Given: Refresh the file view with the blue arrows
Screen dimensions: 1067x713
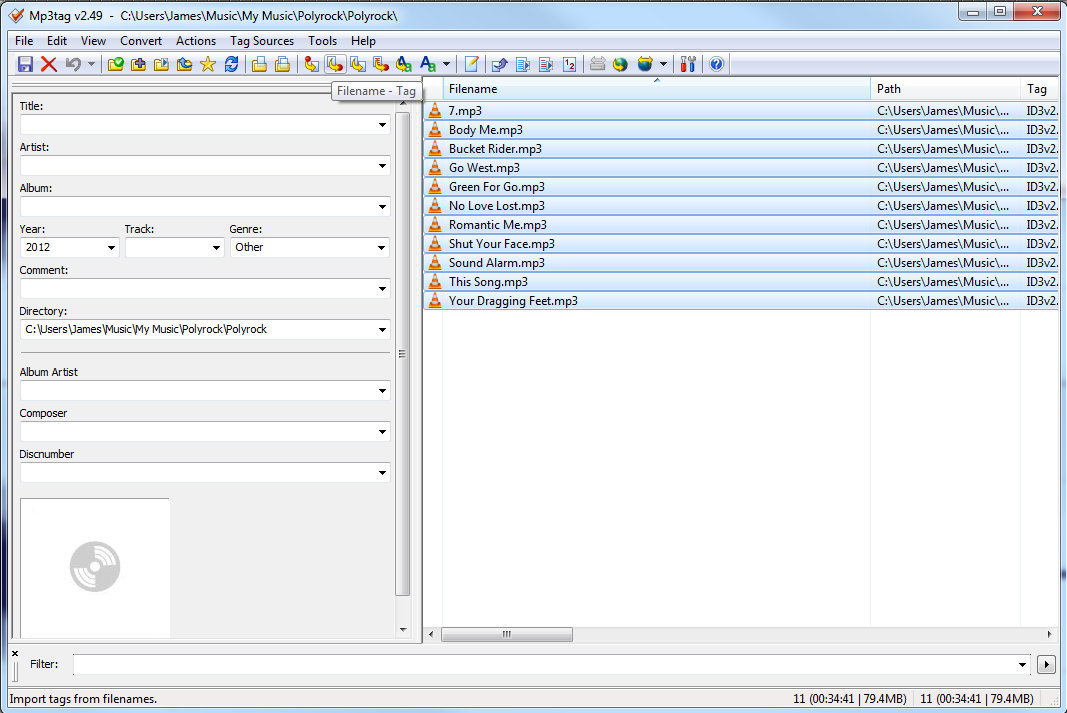Looking at the screenshot, I should click(x=231, y=64).
